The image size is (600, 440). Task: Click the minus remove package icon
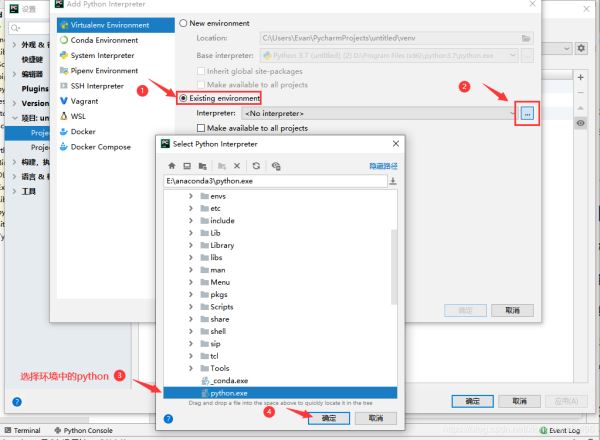580,93
